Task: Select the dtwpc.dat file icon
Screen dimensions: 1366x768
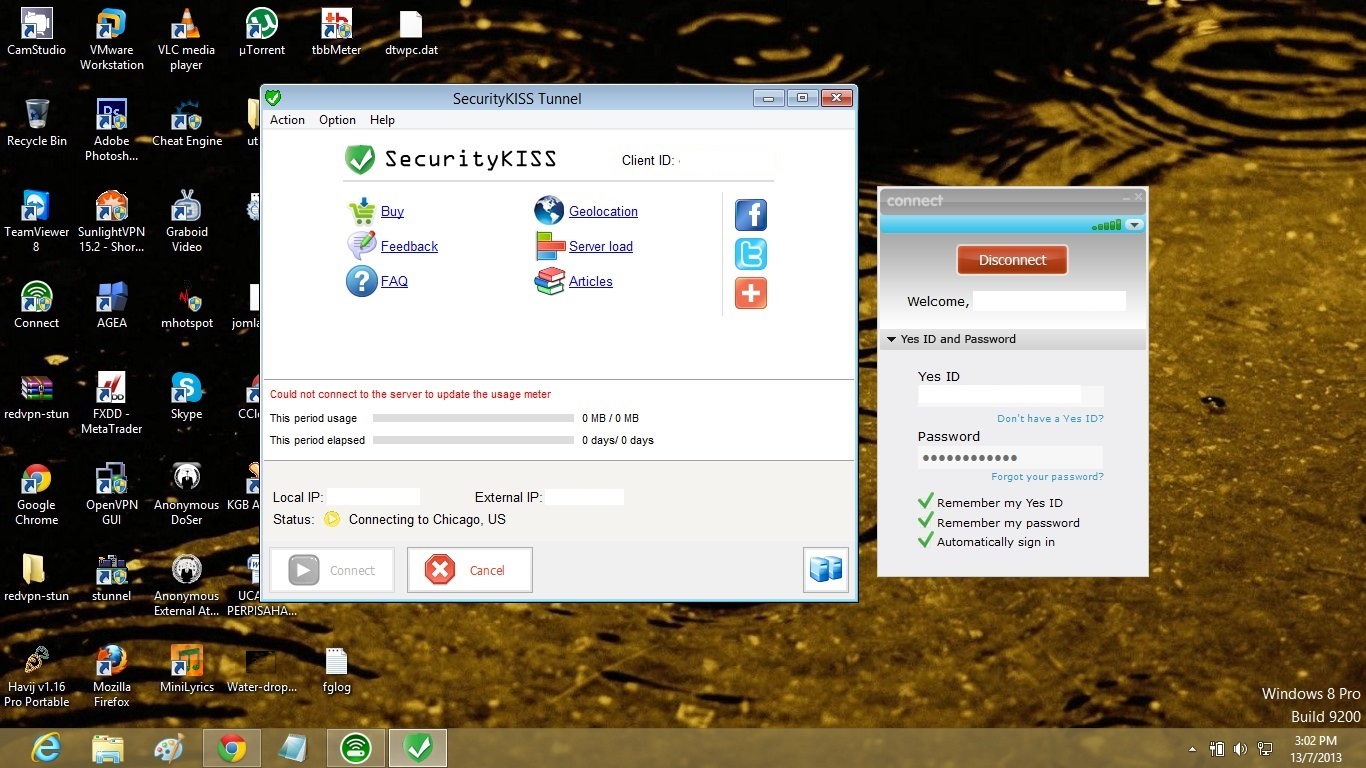Action: 411,32
